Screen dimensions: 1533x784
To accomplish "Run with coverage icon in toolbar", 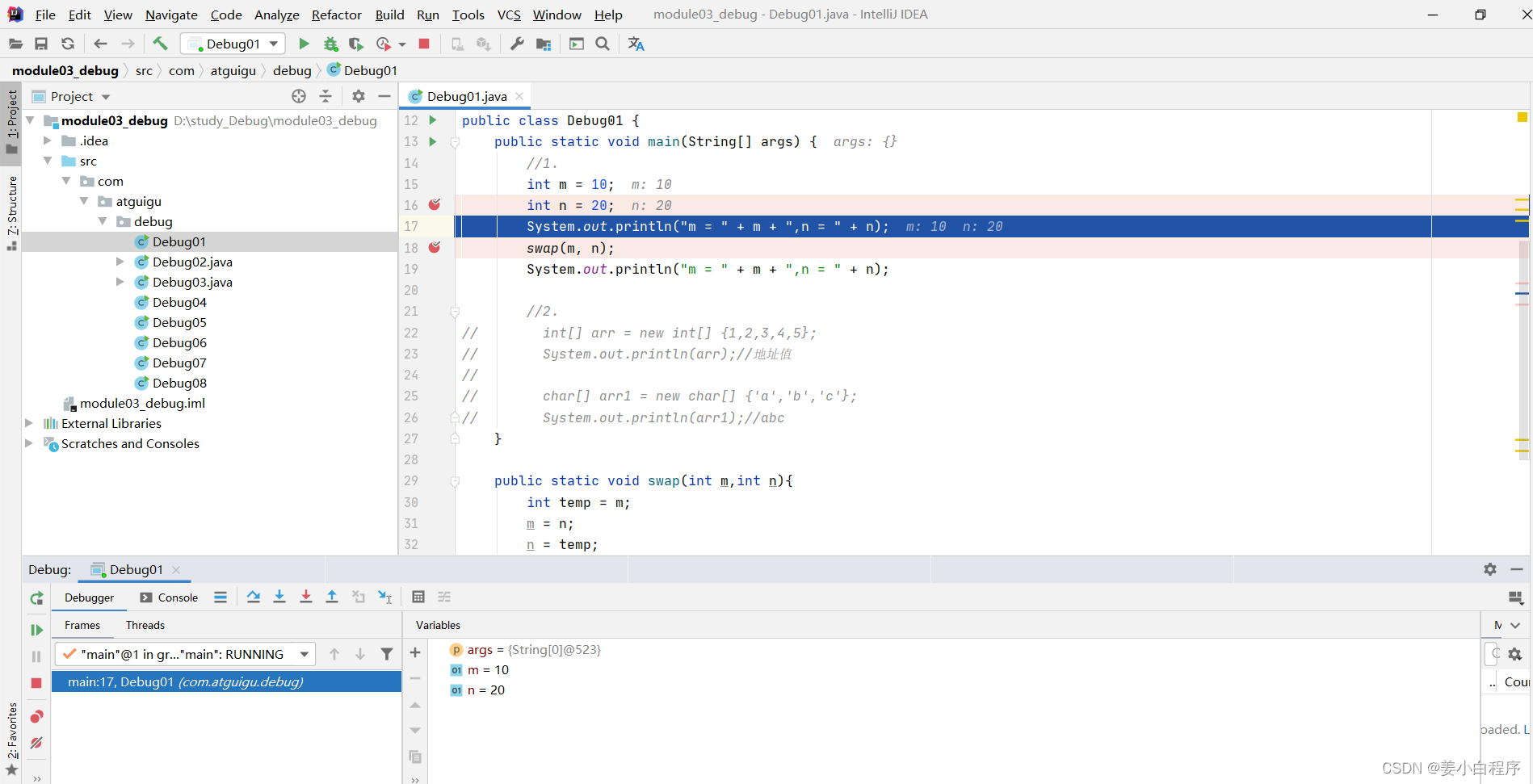I will [355, 44].
